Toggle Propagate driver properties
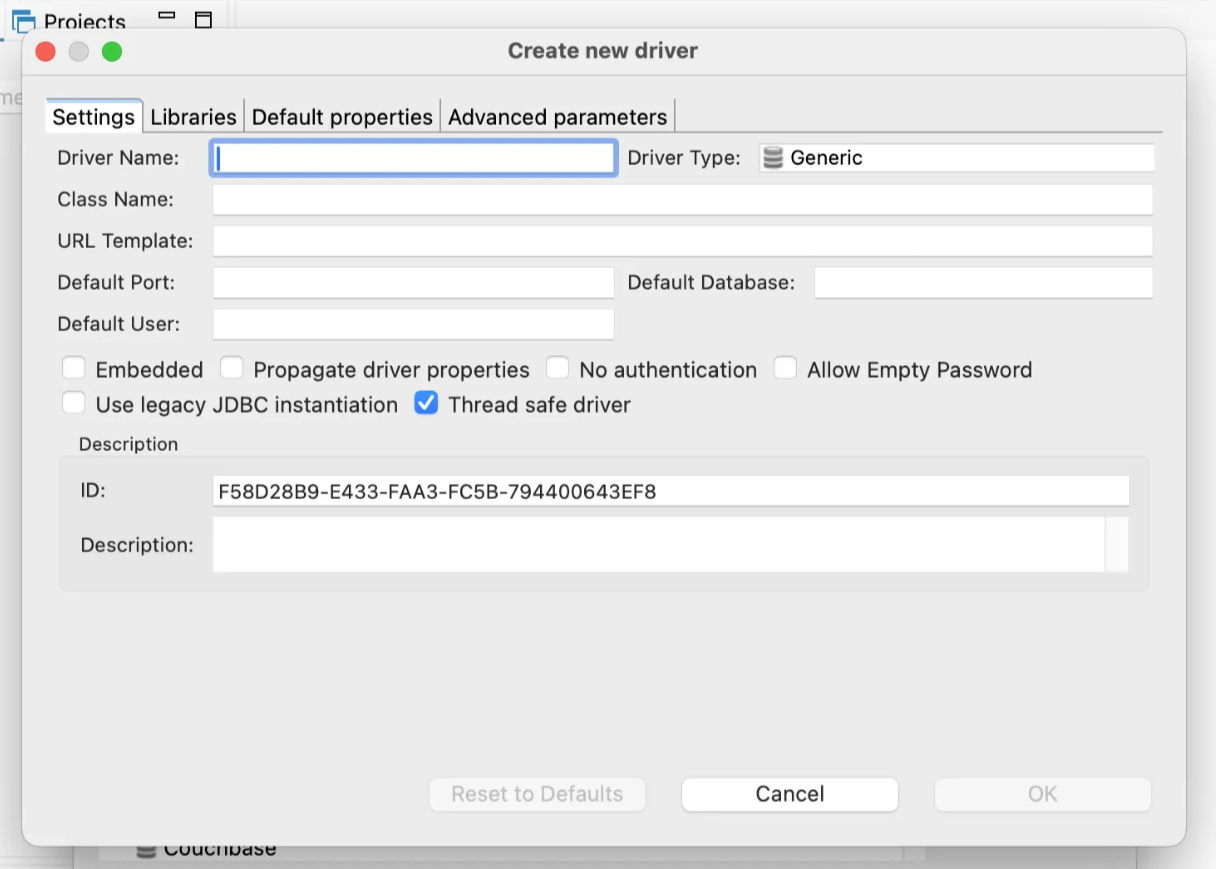This screenshot has width=1216, height=869. [232, 369]
